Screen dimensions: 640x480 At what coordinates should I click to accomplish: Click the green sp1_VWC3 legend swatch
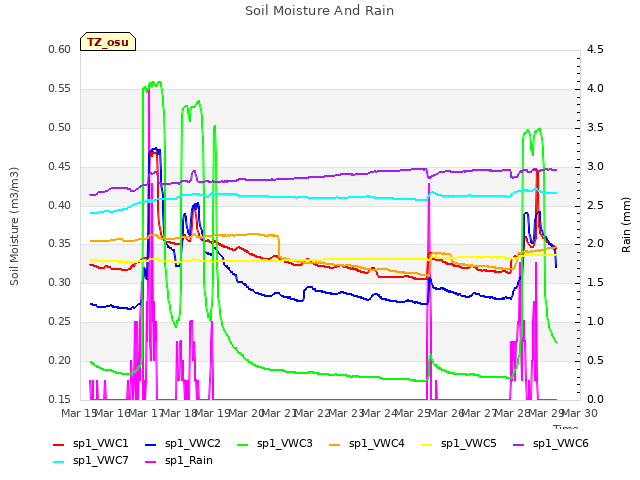pos(243,445)
